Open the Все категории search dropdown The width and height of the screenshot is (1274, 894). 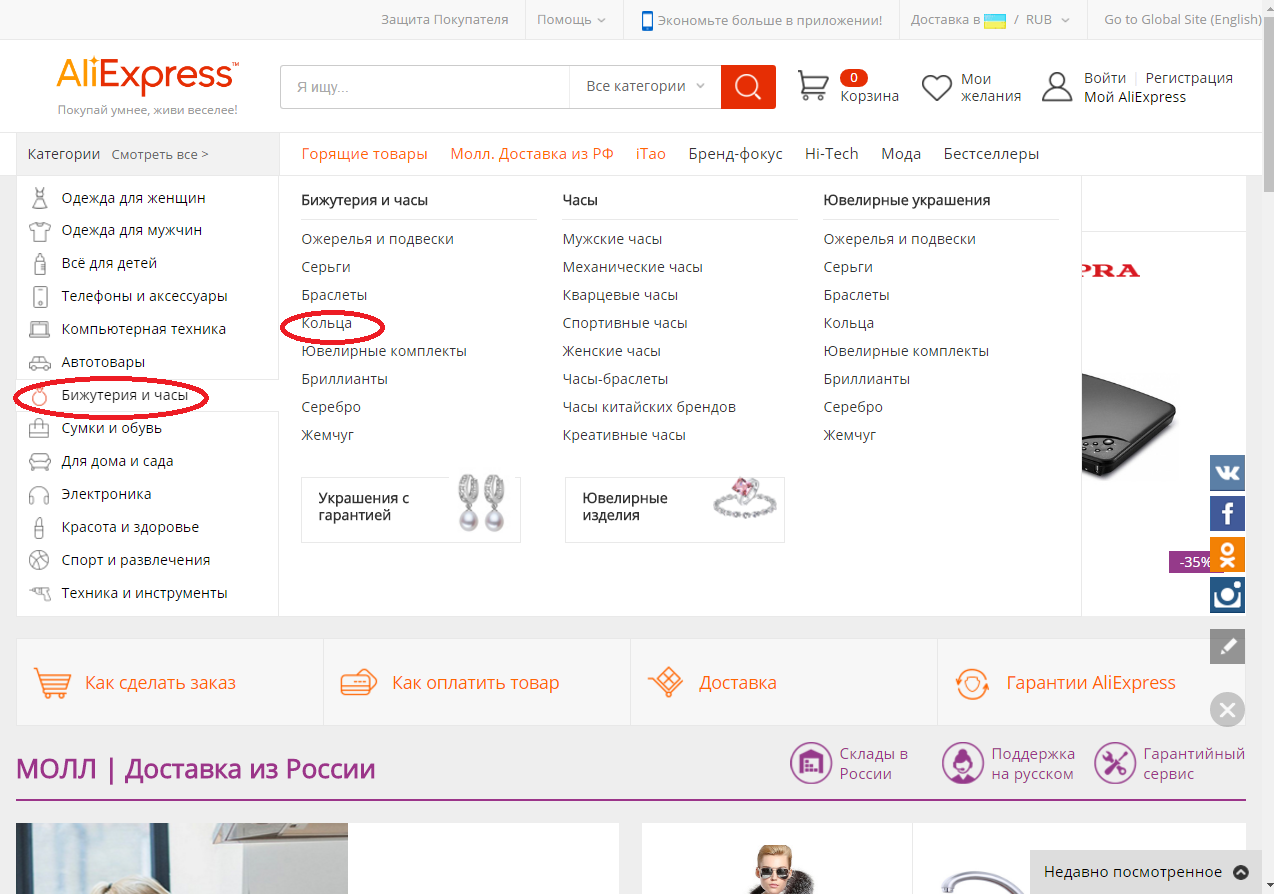point(645,87)
